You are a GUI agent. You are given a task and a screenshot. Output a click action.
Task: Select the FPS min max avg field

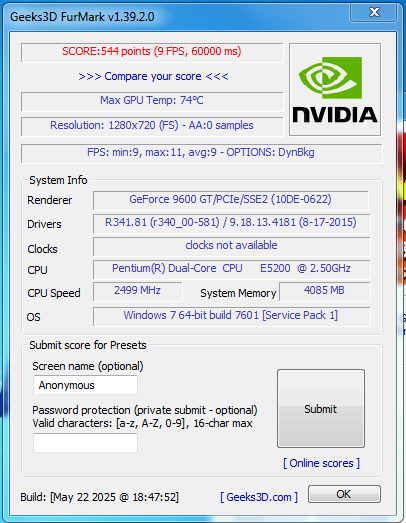(x=201, y=153)
